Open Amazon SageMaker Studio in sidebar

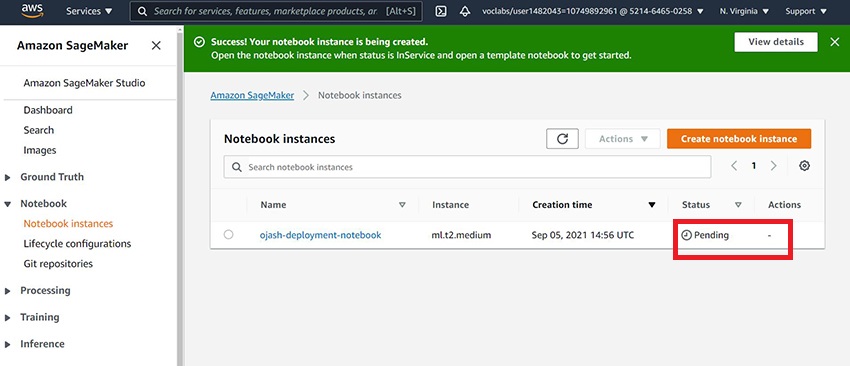[x=84, y=84]
